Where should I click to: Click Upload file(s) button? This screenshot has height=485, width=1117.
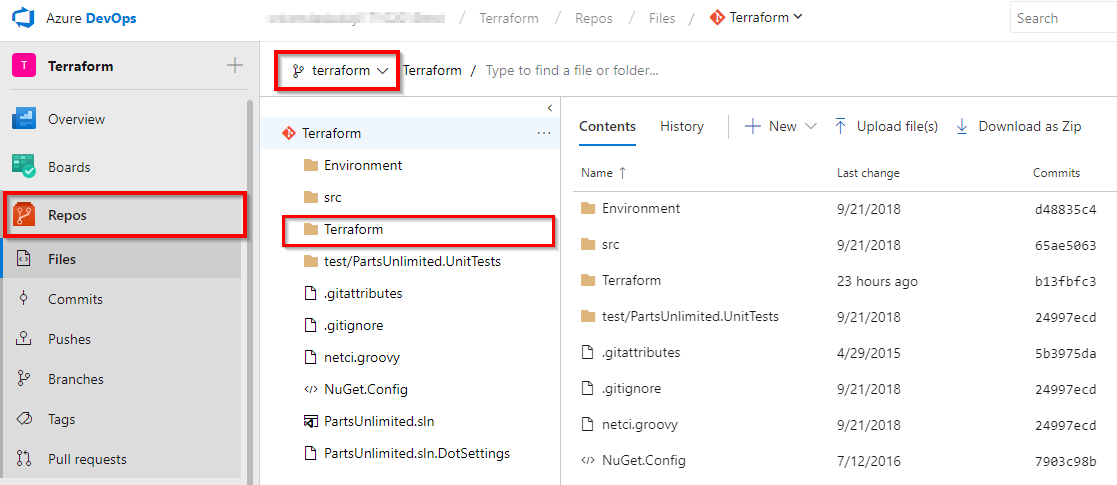pyautogui.click(x=885, y=126)
